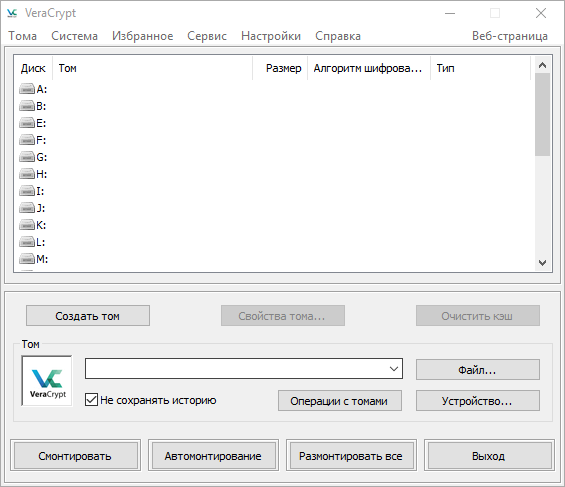Open the Избранное menu
Screen dimensions: 565x487
point(143,36)
